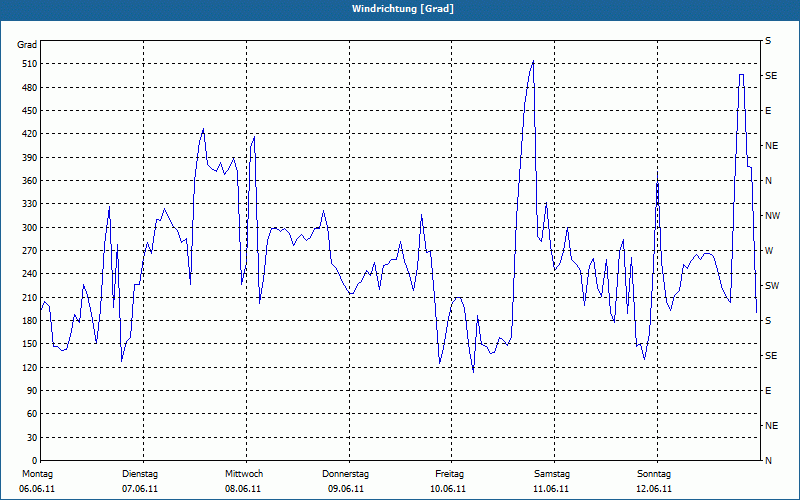Click the 480 axis value
The image size is (800, 500).
click(x=30, y=88)
